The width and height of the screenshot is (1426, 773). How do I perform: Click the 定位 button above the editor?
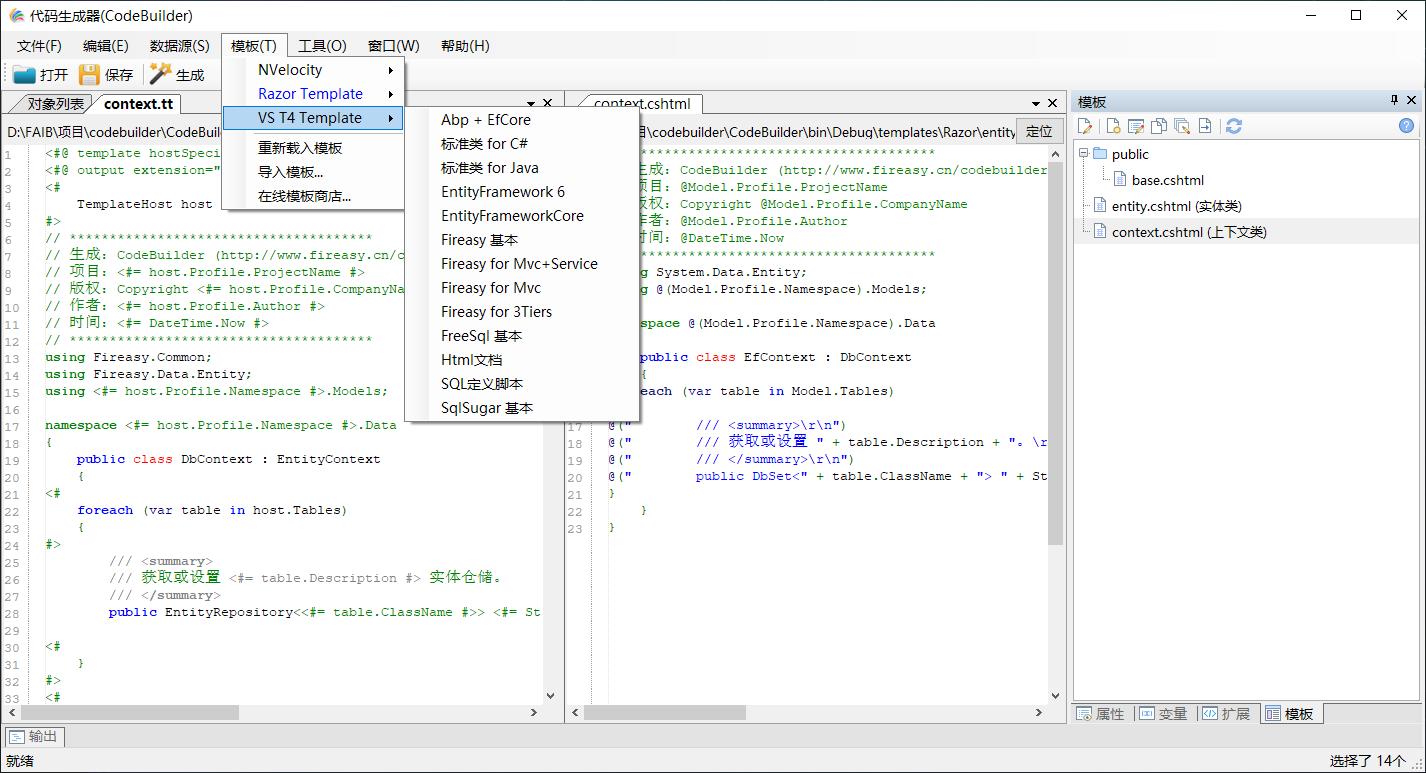pyautogui.click(x=1038, y=131)
